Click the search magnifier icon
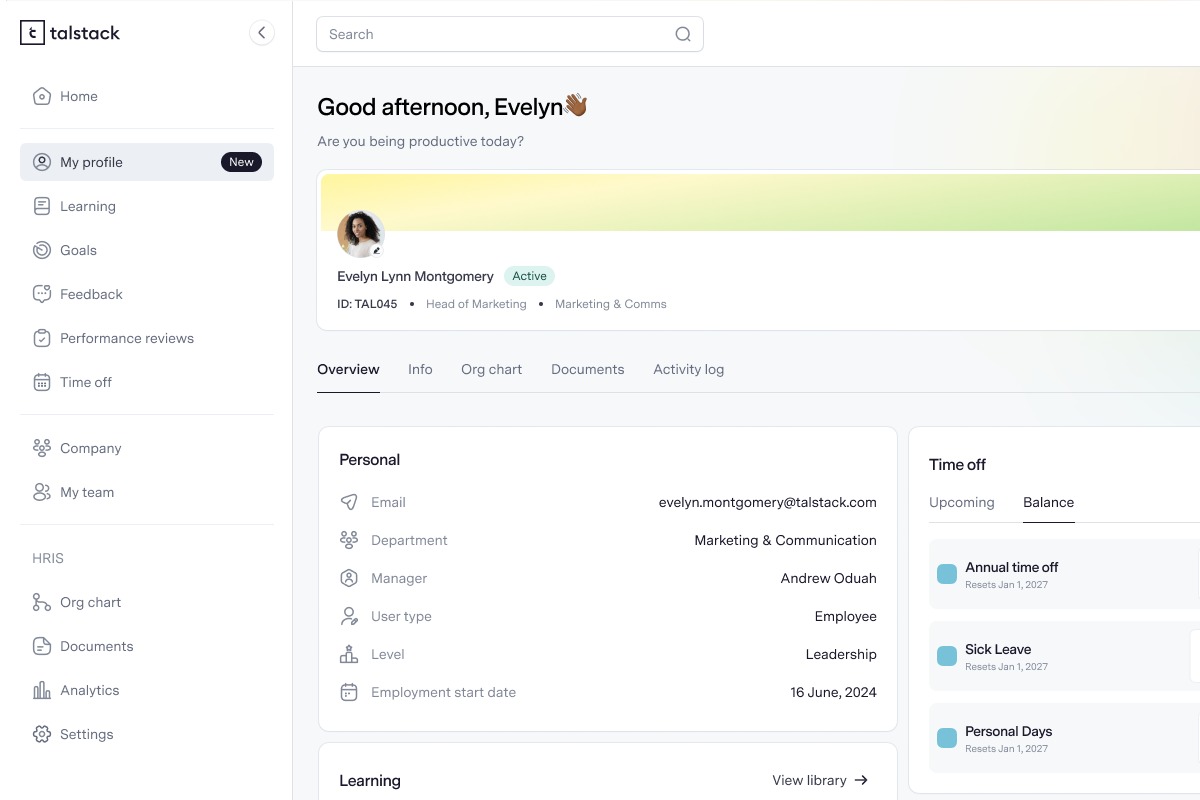 (x=683, y=34)
